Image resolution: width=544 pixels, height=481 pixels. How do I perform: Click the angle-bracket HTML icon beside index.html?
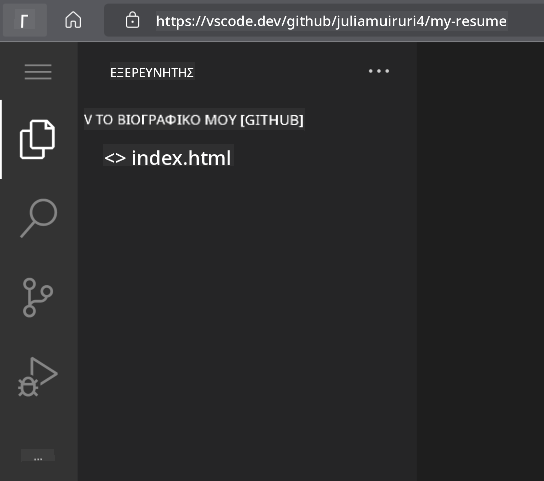(115, 158)
